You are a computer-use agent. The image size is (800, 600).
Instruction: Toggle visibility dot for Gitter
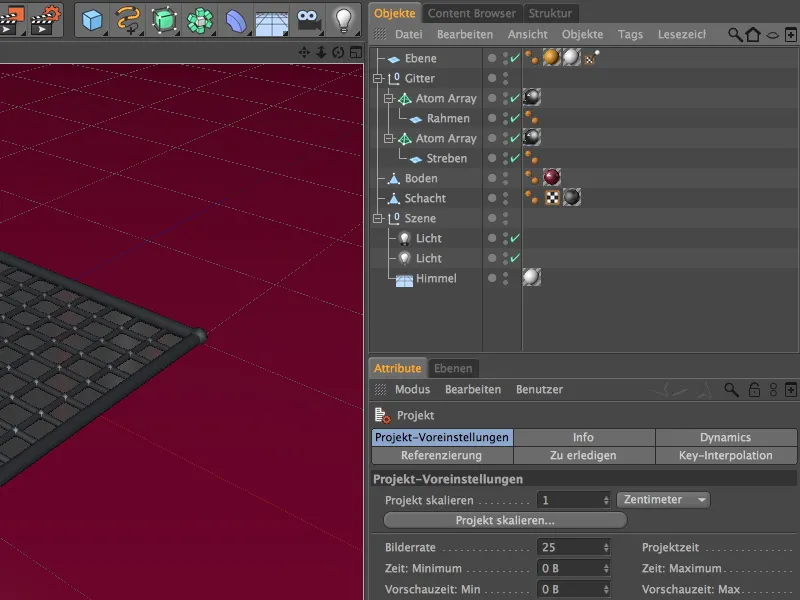click(492, 78)
